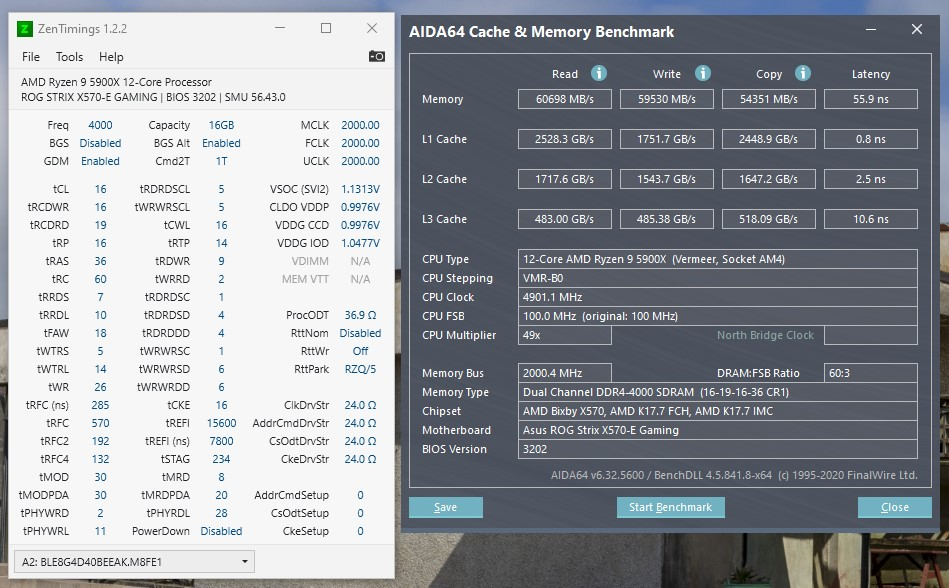Select the Memory Copy value 54351 MB/s
The image size is (949, 588).
tap(769, 99)
